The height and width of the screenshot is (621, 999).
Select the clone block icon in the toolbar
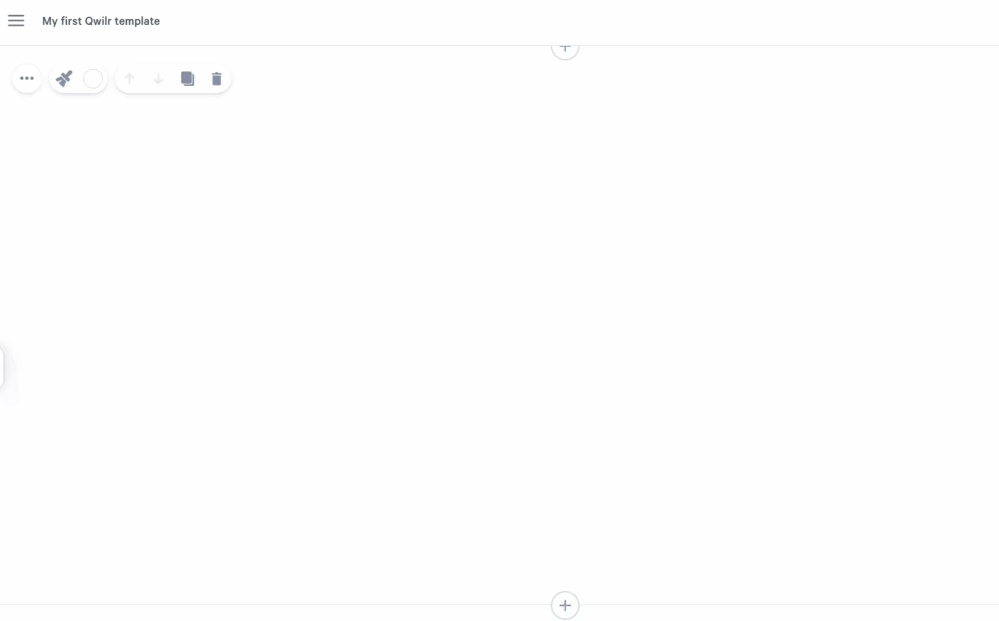click(187, 78)
